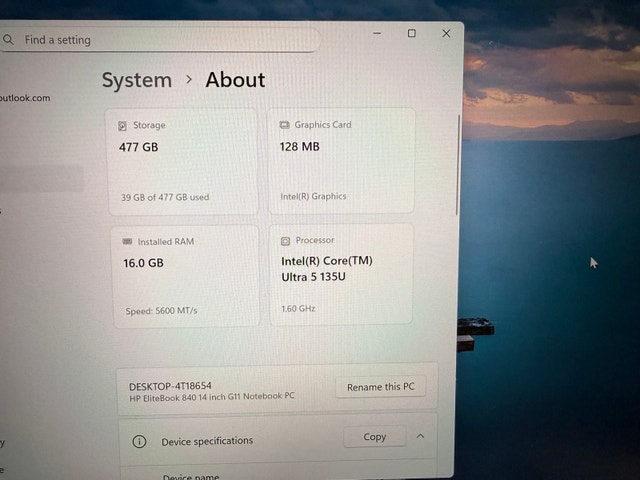Click the Installed RAM label text

[166, 242]
